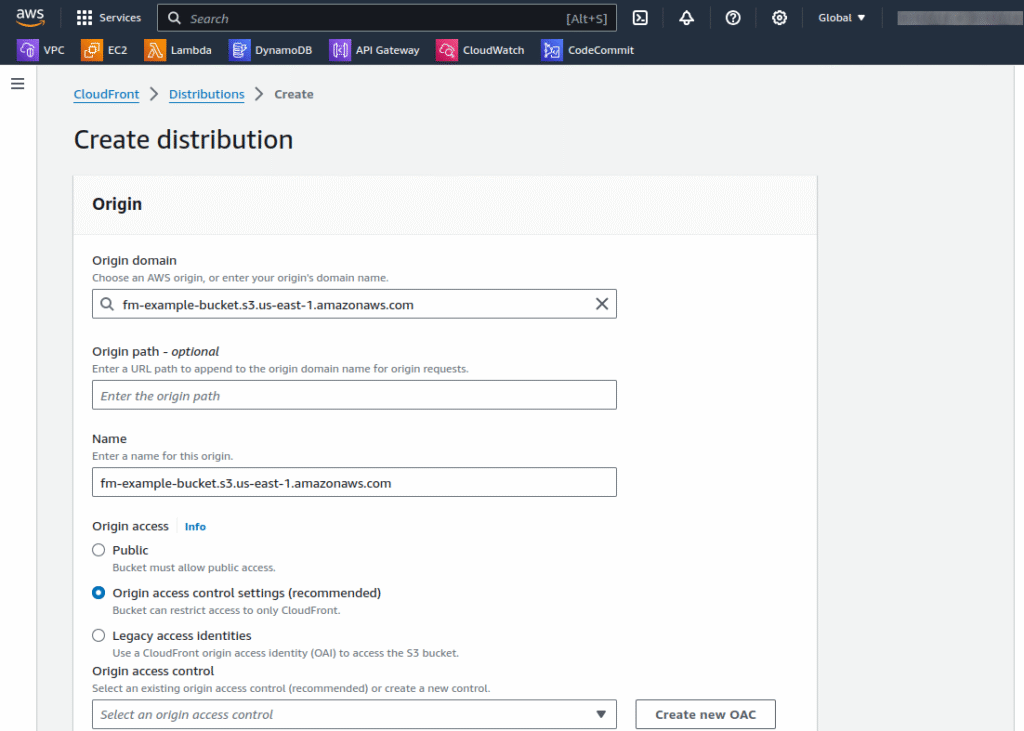Open the DynamoDB shortcut label
1024x731 pixels.
coord(283,50)
